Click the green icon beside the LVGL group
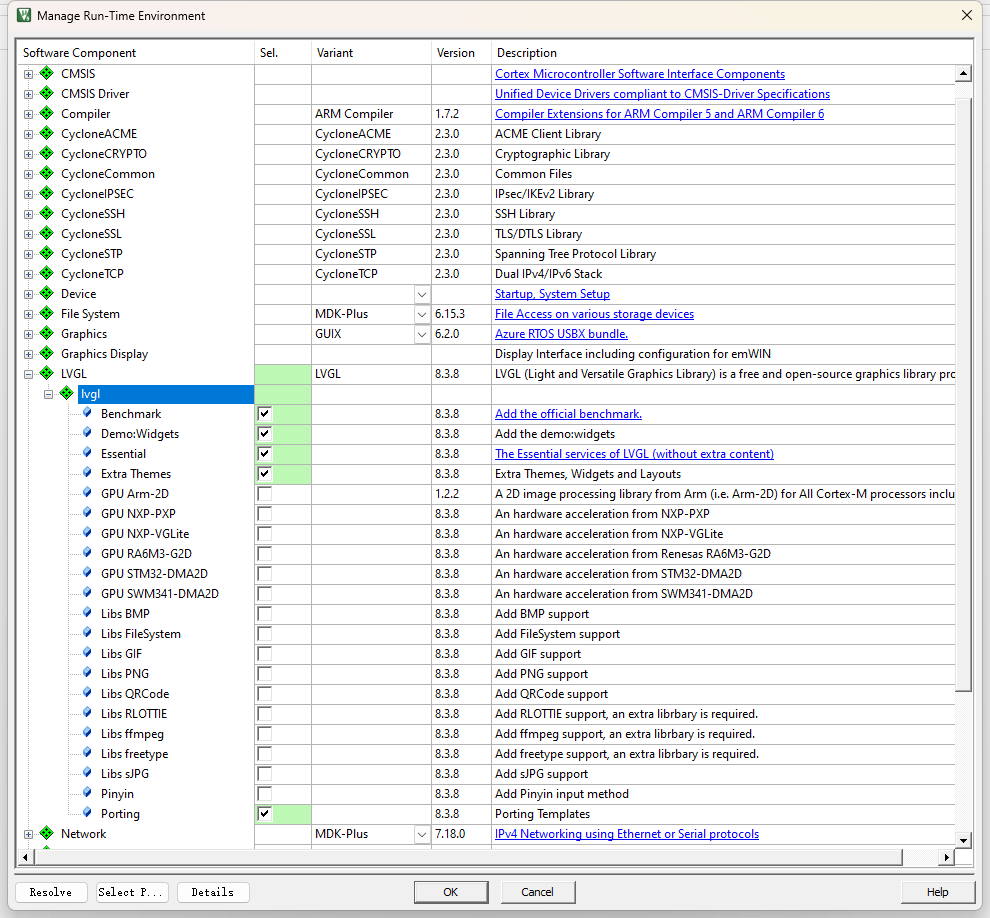Viewport: 990px width, 918px height. 47,373
